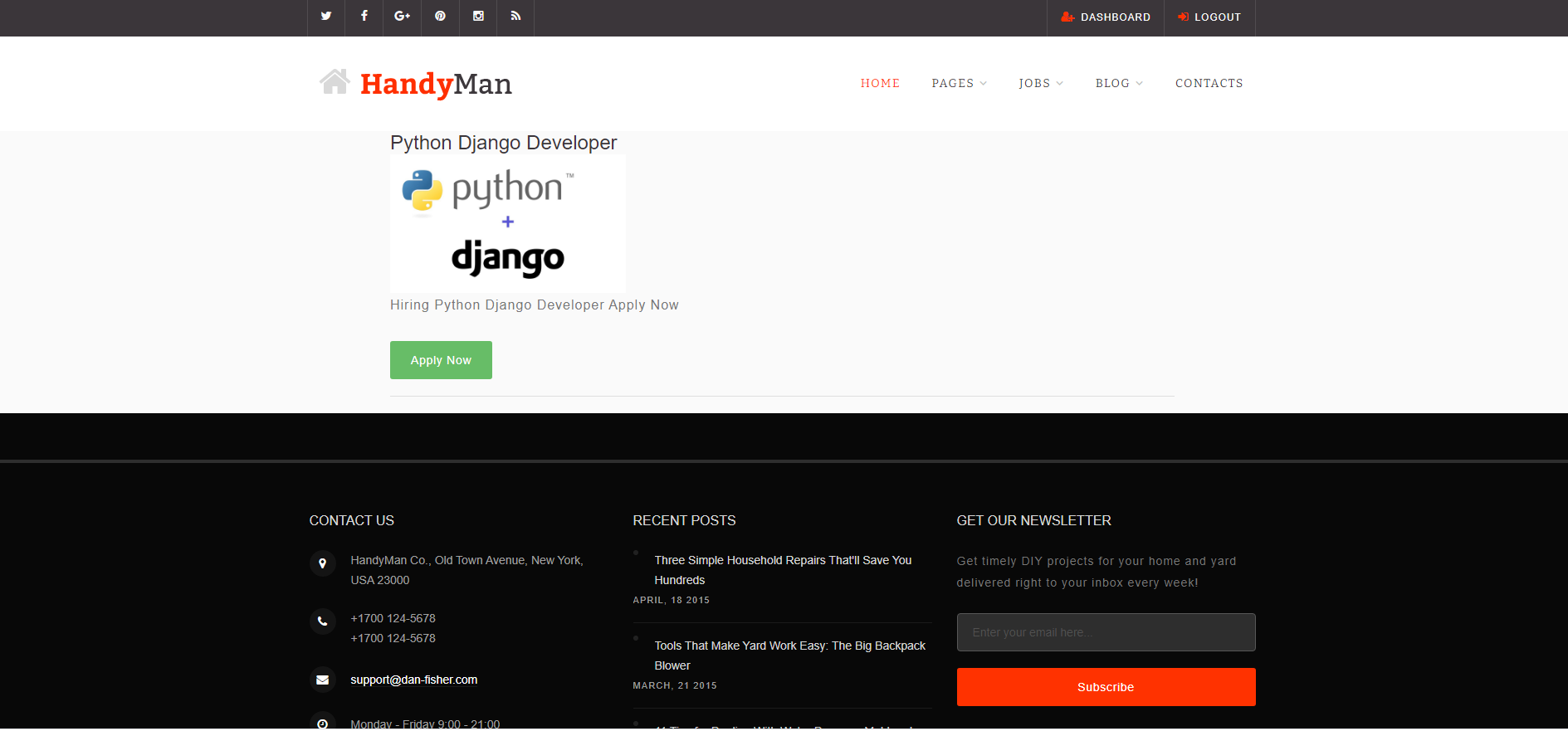Click the location pin icon in footer
The image size is (1568, 731).
click(323, 563)
